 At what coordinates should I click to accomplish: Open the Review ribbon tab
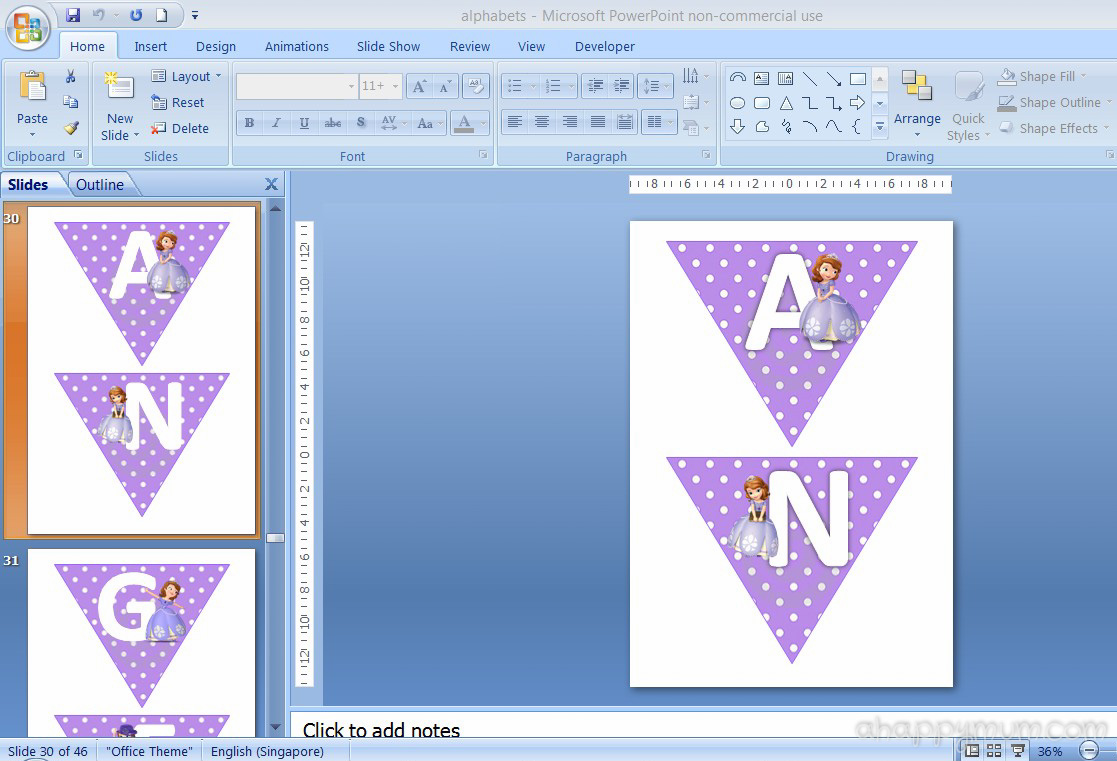coord(470,46)
